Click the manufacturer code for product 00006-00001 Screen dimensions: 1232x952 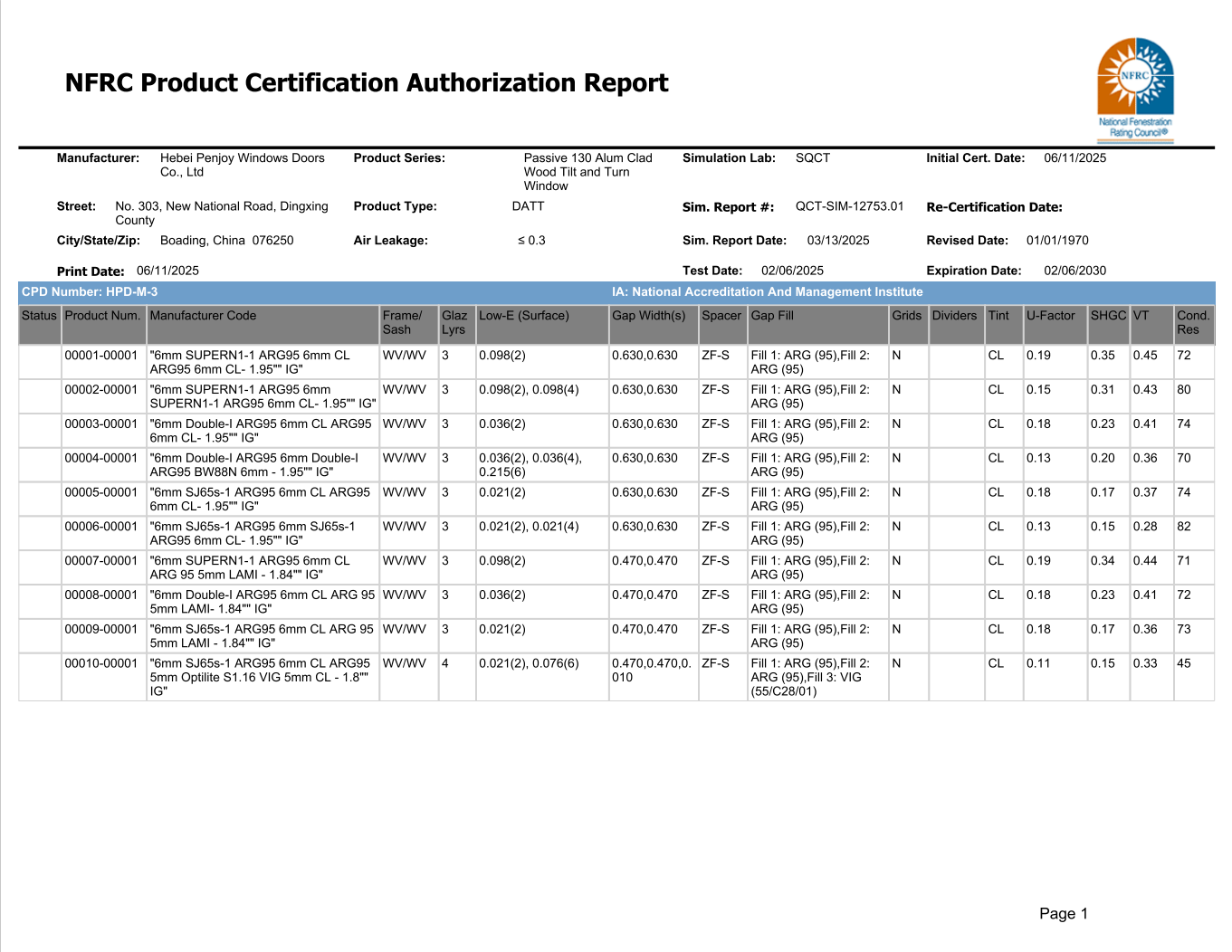click(x=253, y=533)
